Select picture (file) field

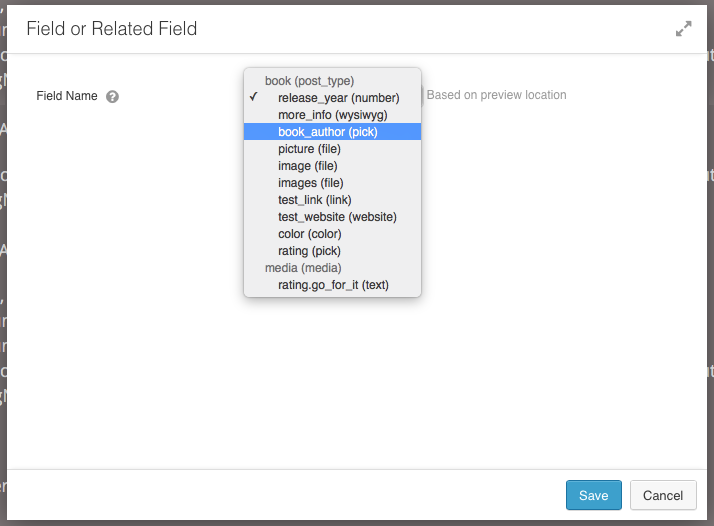[332, 149]
